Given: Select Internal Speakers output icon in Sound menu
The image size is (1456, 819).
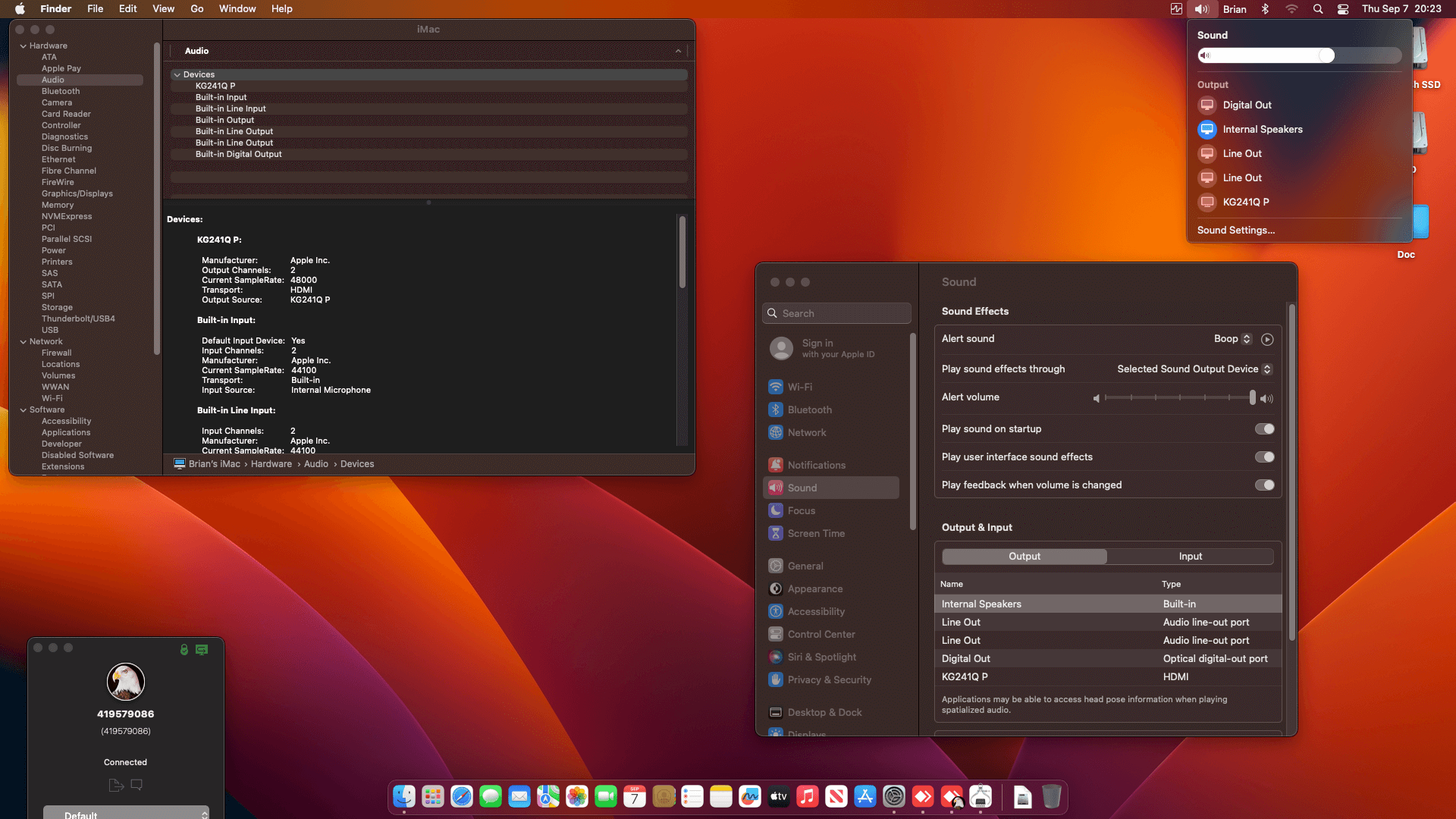Looking at the screenshot, I should (x=1207, y=130).
